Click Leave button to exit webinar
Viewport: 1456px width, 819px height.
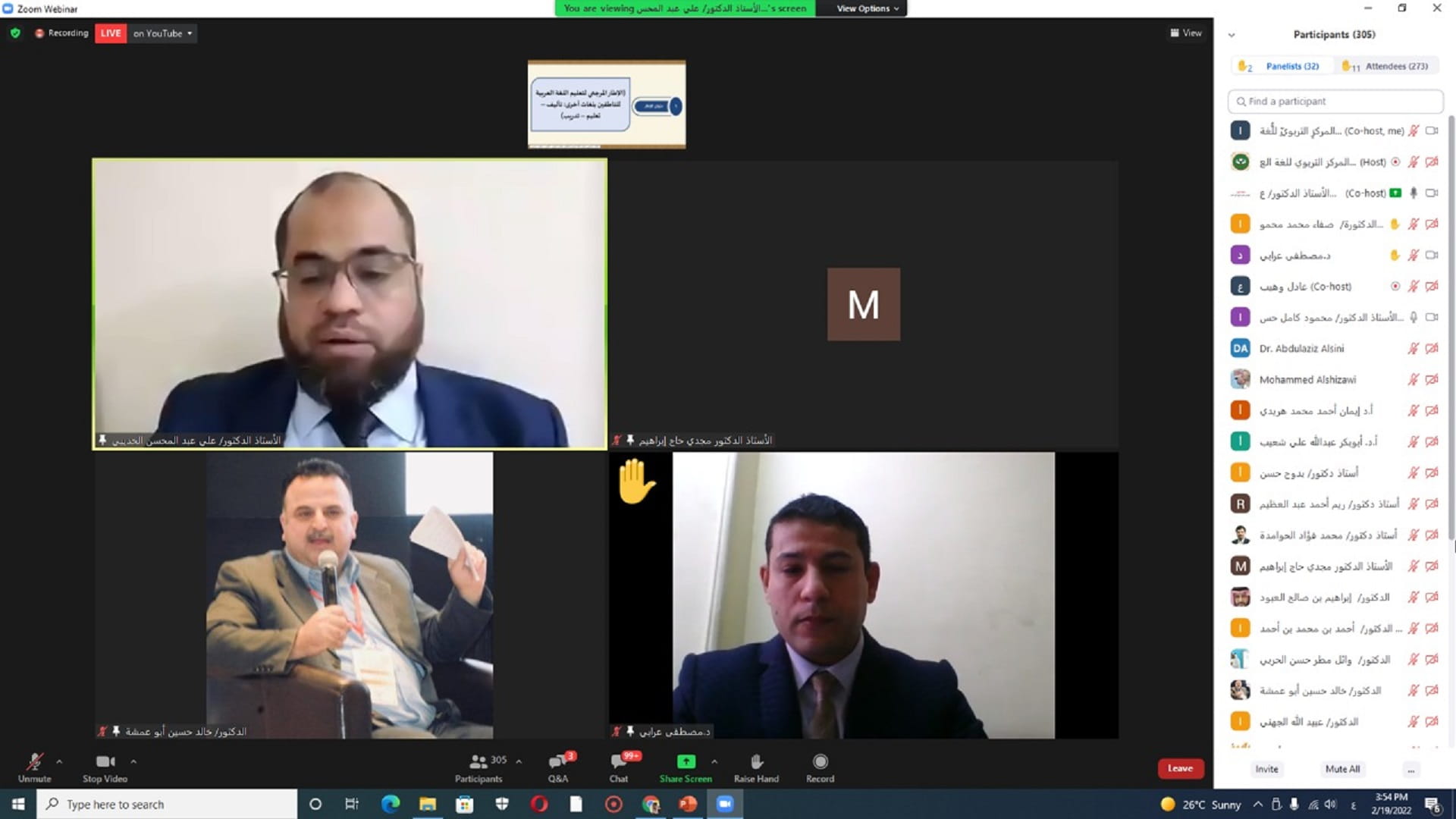tap(1179, 768)
